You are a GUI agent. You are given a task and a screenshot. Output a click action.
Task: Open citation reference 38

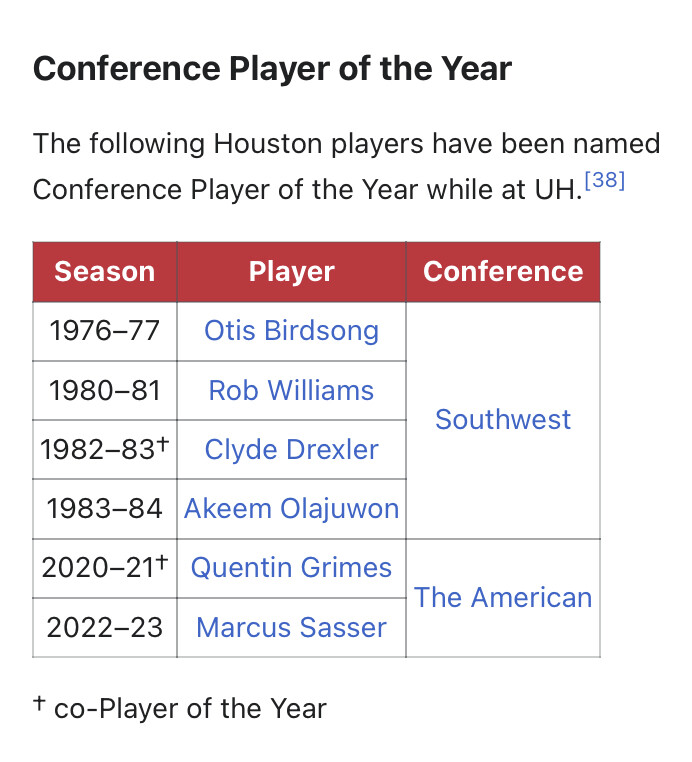pyautogui.click(x=605, y=180)
